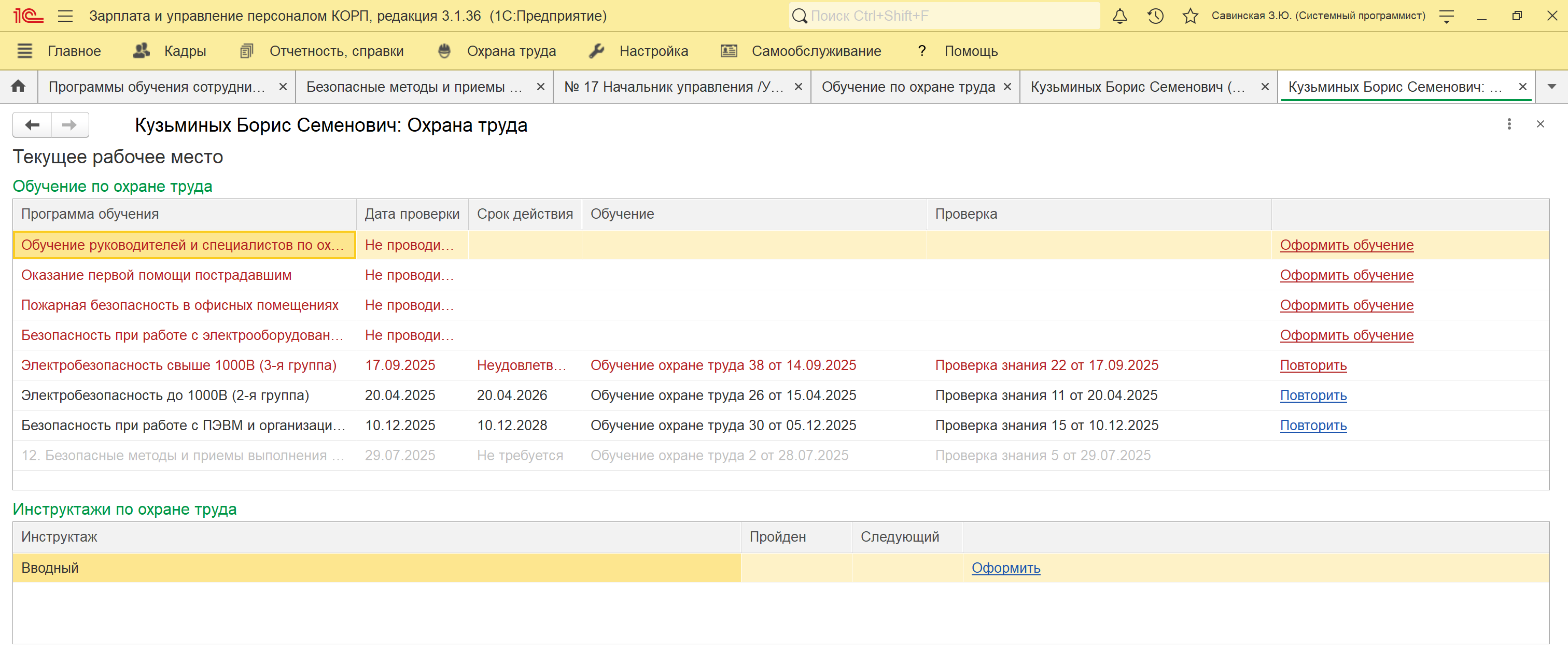Open the history clock icon

[x=1155, y=16]
